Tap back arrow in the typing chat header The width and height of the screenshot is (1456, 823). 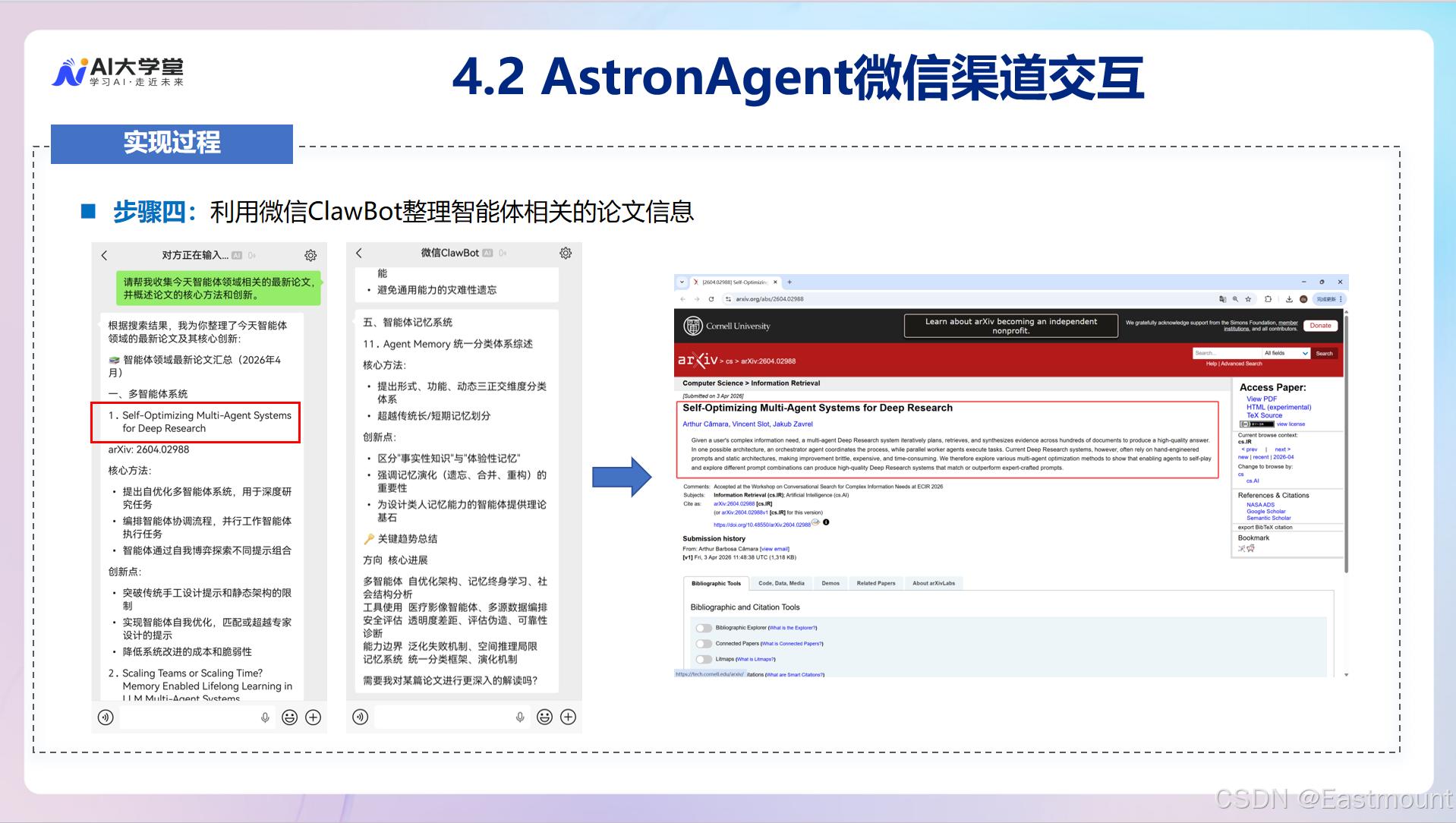(105, 255)
